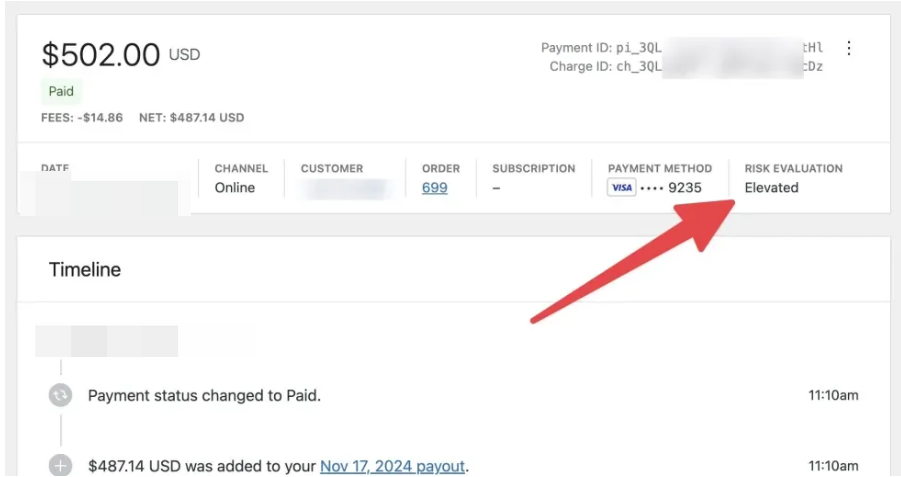Click the green Paid status badge

[x=61, y=91]
